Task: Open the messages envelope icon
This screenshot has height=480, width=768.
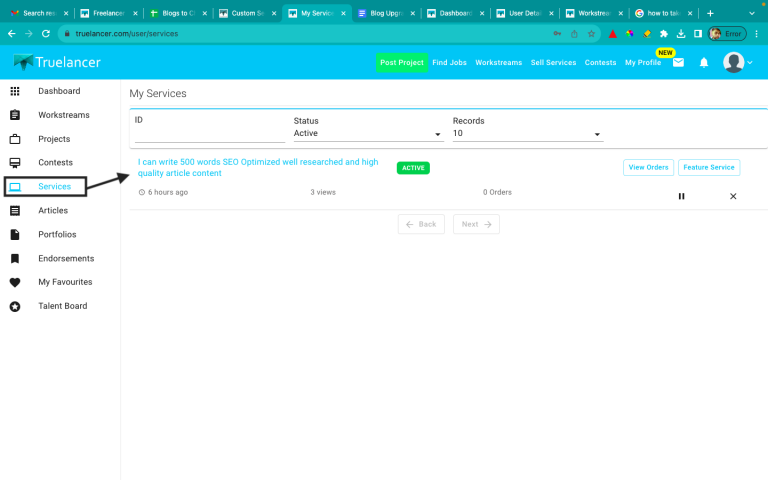Action: point(678,62)
